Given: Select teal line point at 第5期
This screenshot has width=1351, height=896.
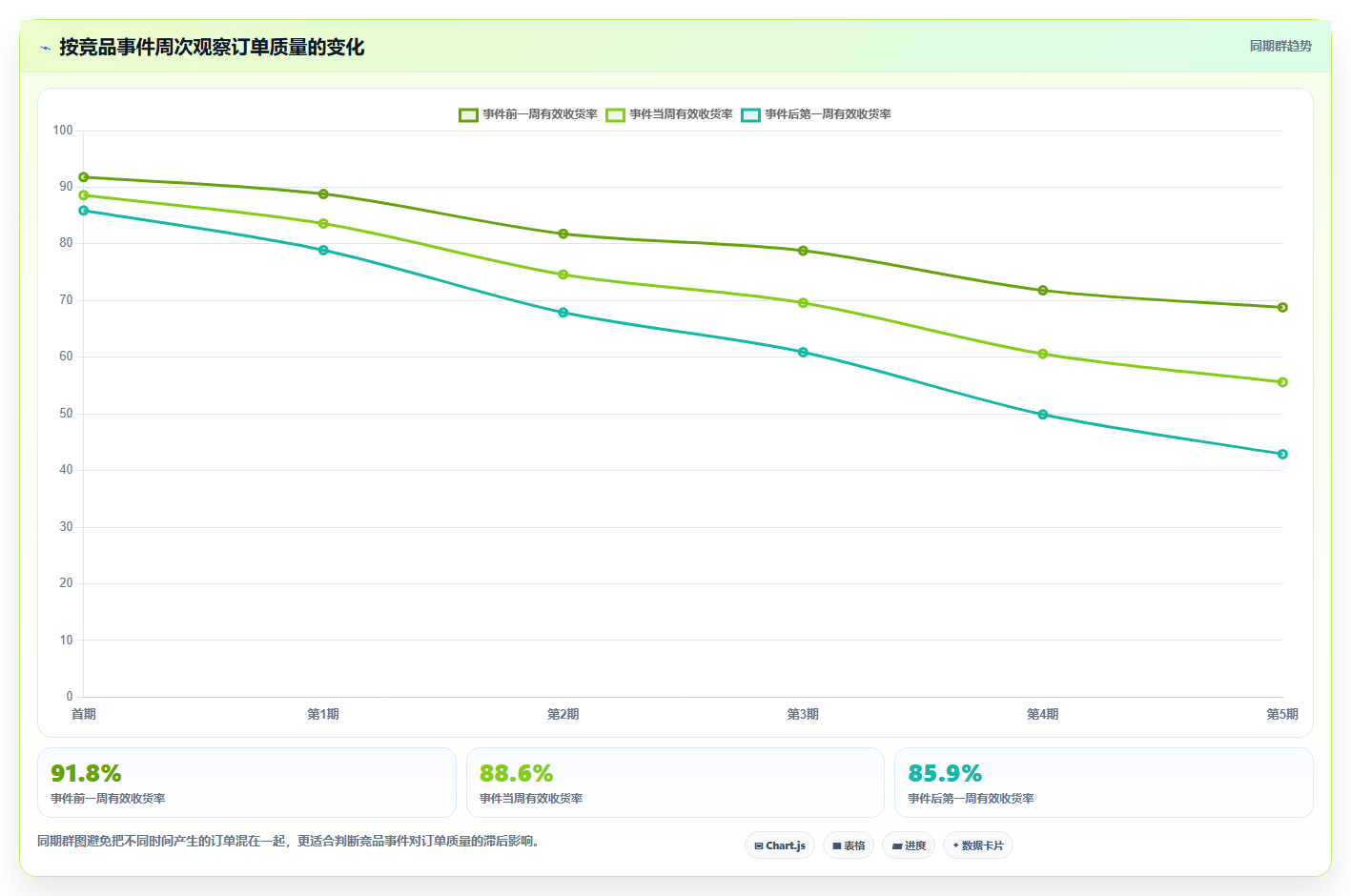Looking at the screenshot, I should [1282, 455].
